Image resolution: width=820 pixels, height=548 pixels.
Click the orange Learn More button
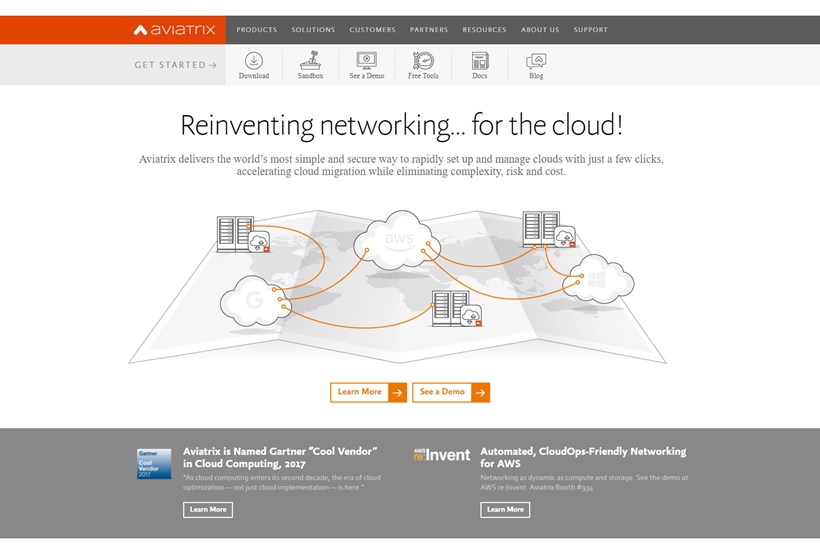(369, 392)
